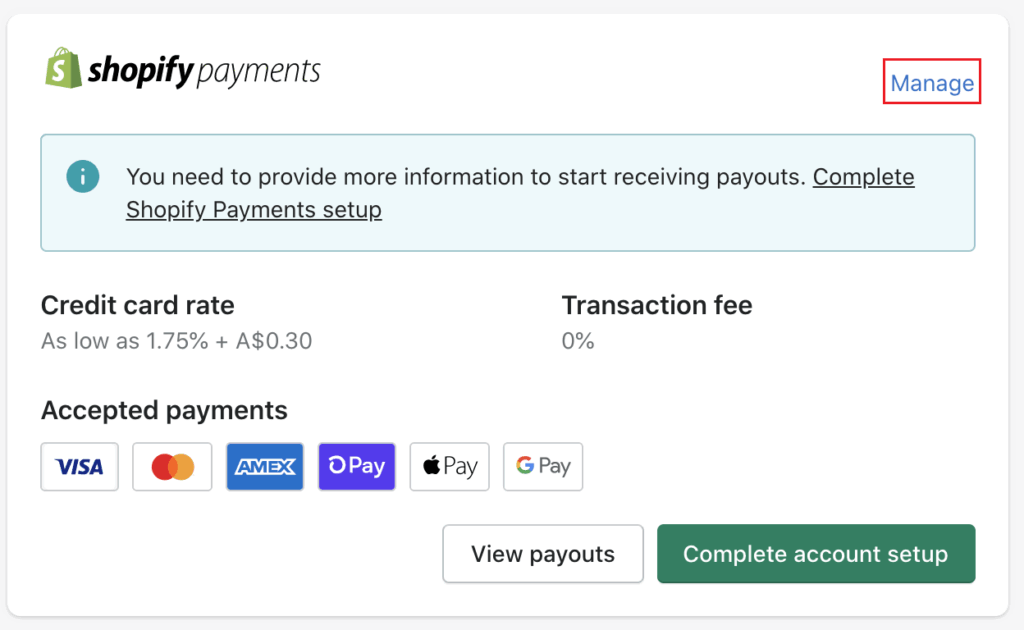Viewport: 1024px width, 630px height.
Task: Open the Manage link
Action: 932,83
